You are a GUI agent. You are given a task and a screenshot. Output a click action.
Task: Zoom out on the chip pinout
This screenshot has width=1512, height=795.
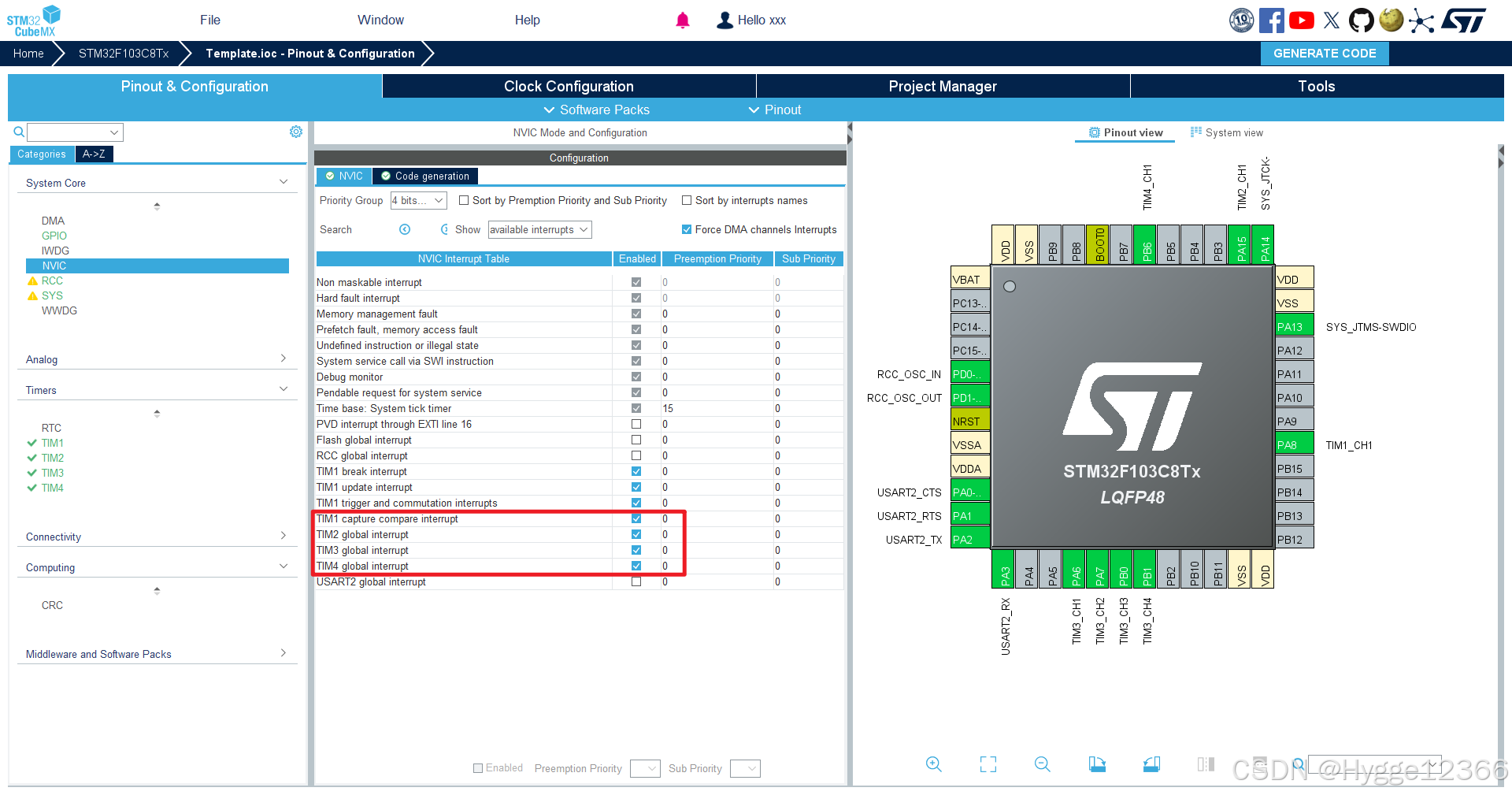pyautogui.click(x=1043, y=764)
